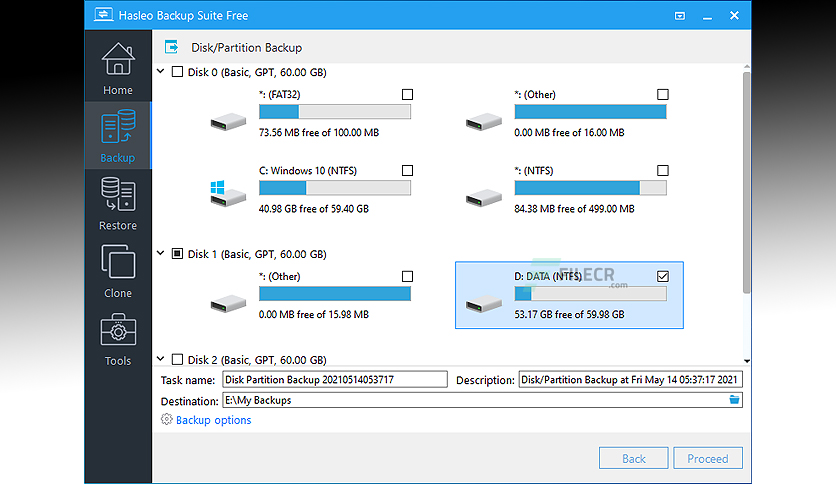836x484 pixels.
Task: Click the D: DATA usage bar
Action: coord(590,294)
